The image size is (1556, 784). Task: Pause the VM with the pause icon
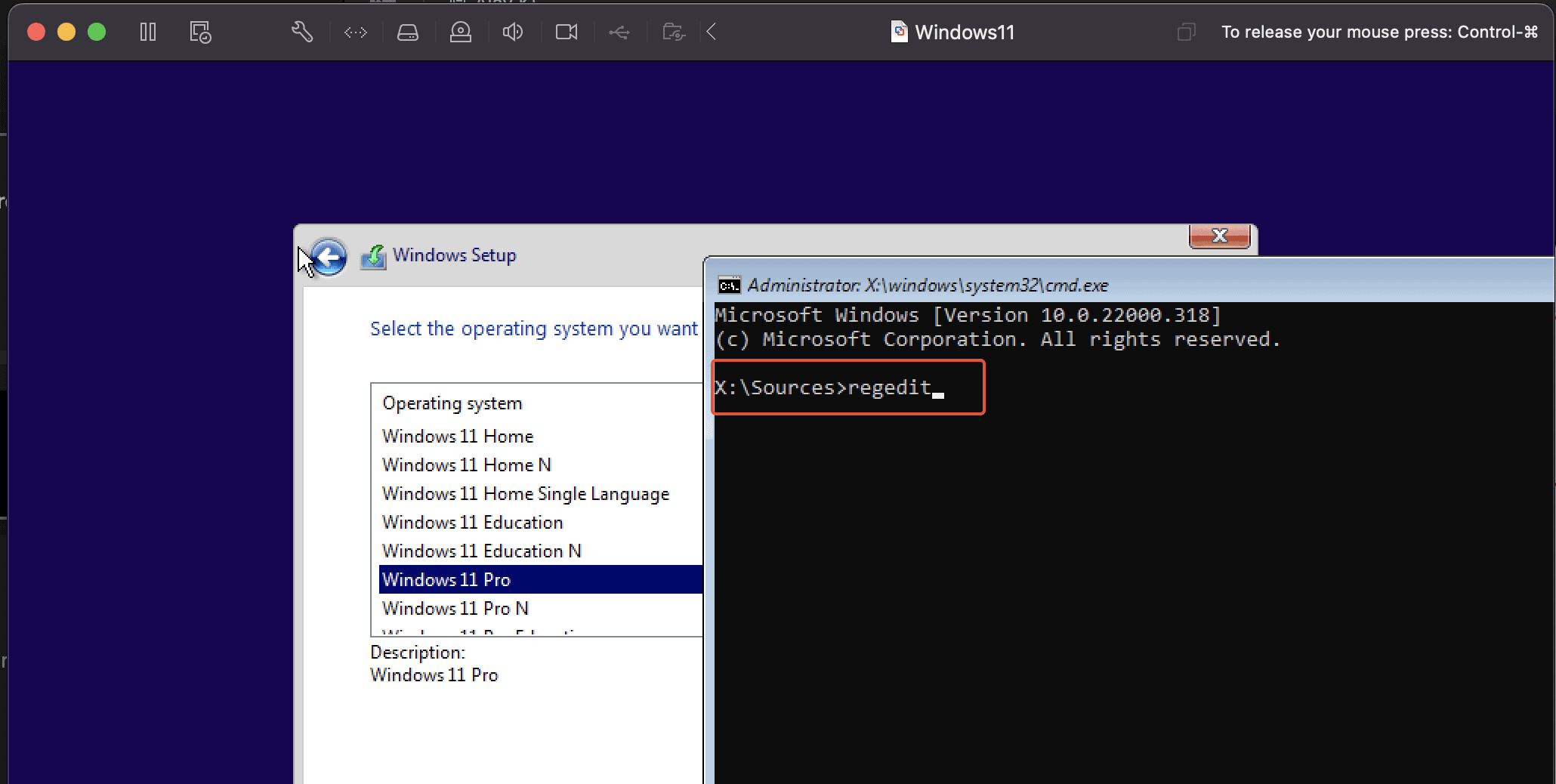pos(148,32)
